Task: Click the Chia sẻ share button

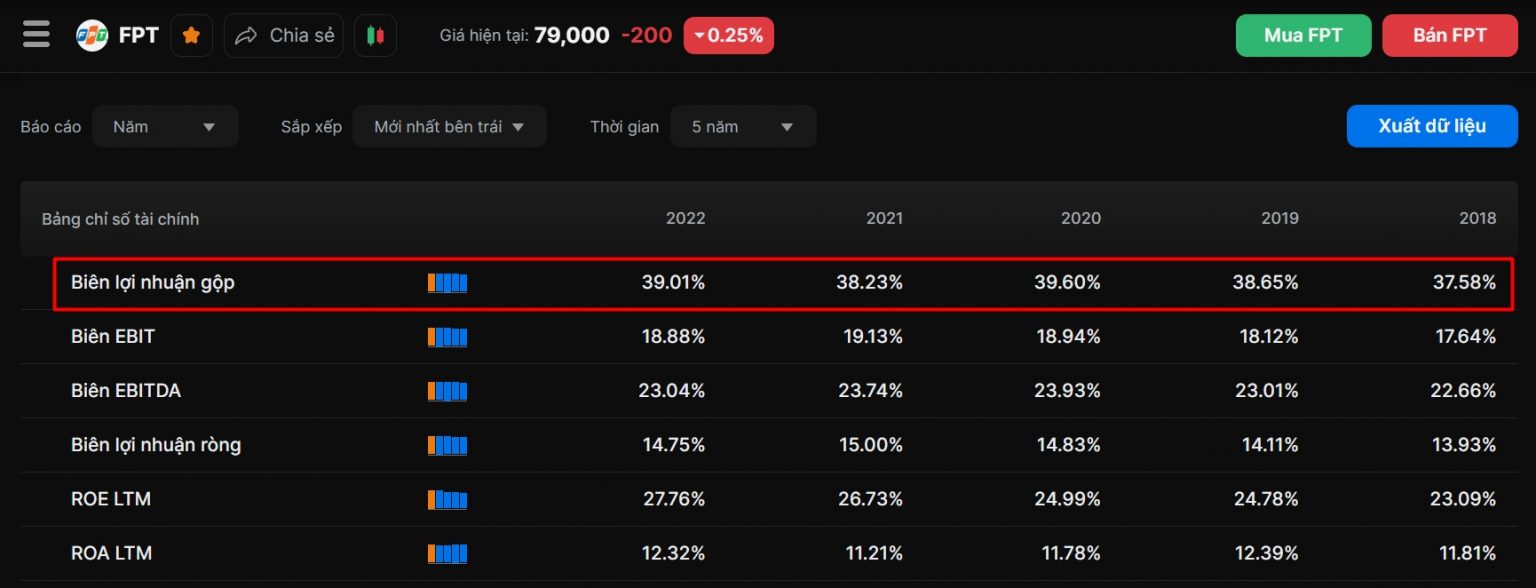Action: tap(284, 36)
